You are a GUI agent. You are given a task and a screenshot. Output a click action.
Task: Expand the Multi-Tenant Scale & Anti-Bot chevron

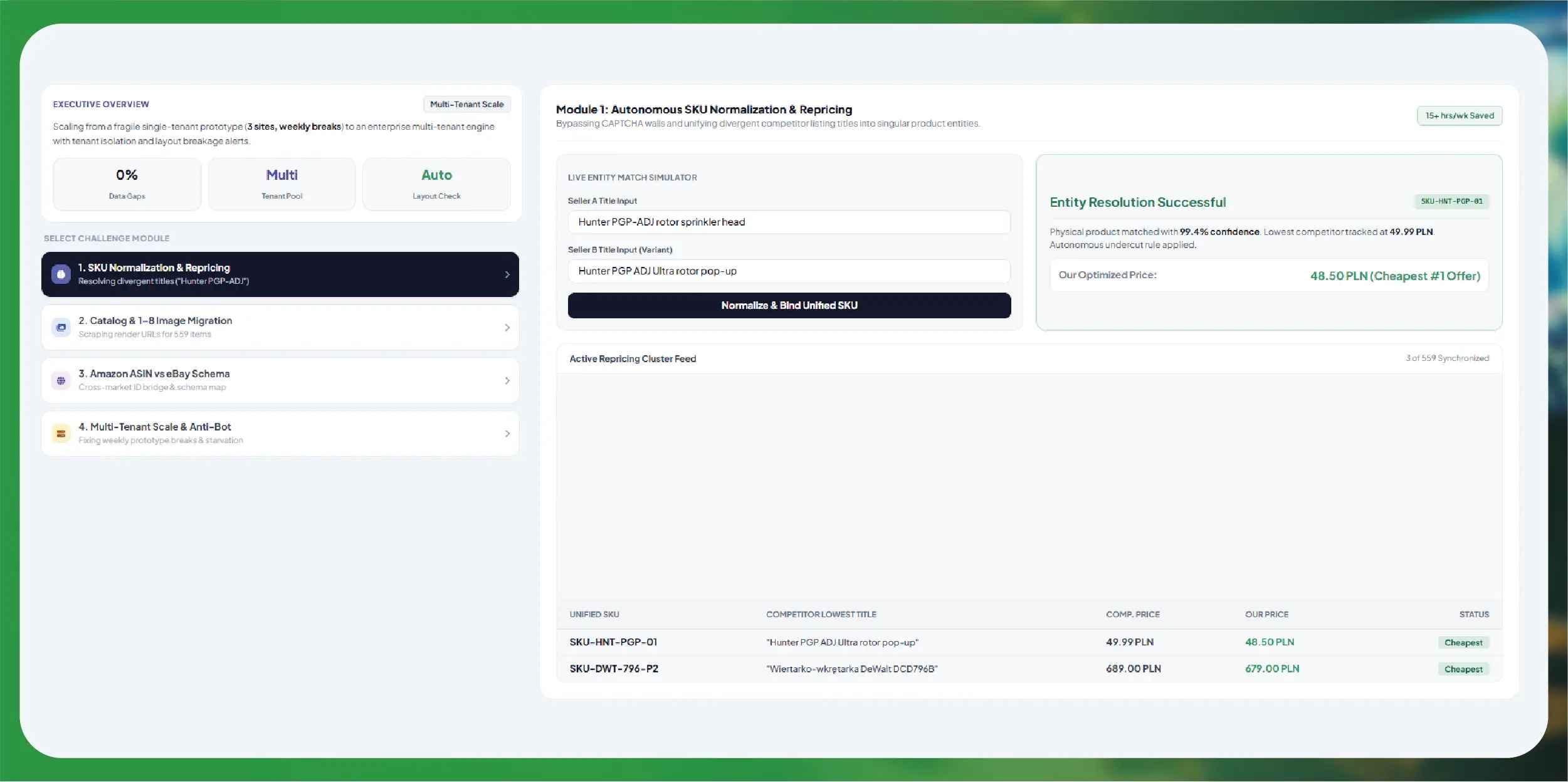pos(507,434)
